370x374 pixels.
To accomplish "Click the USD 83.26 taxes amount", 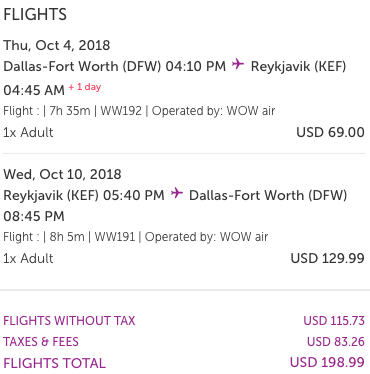I will pyautogui.click(x=336, y=342).
